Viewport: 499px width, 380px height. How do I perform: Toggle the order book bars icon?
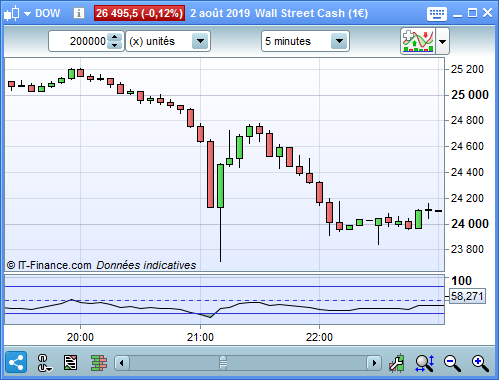99,363
